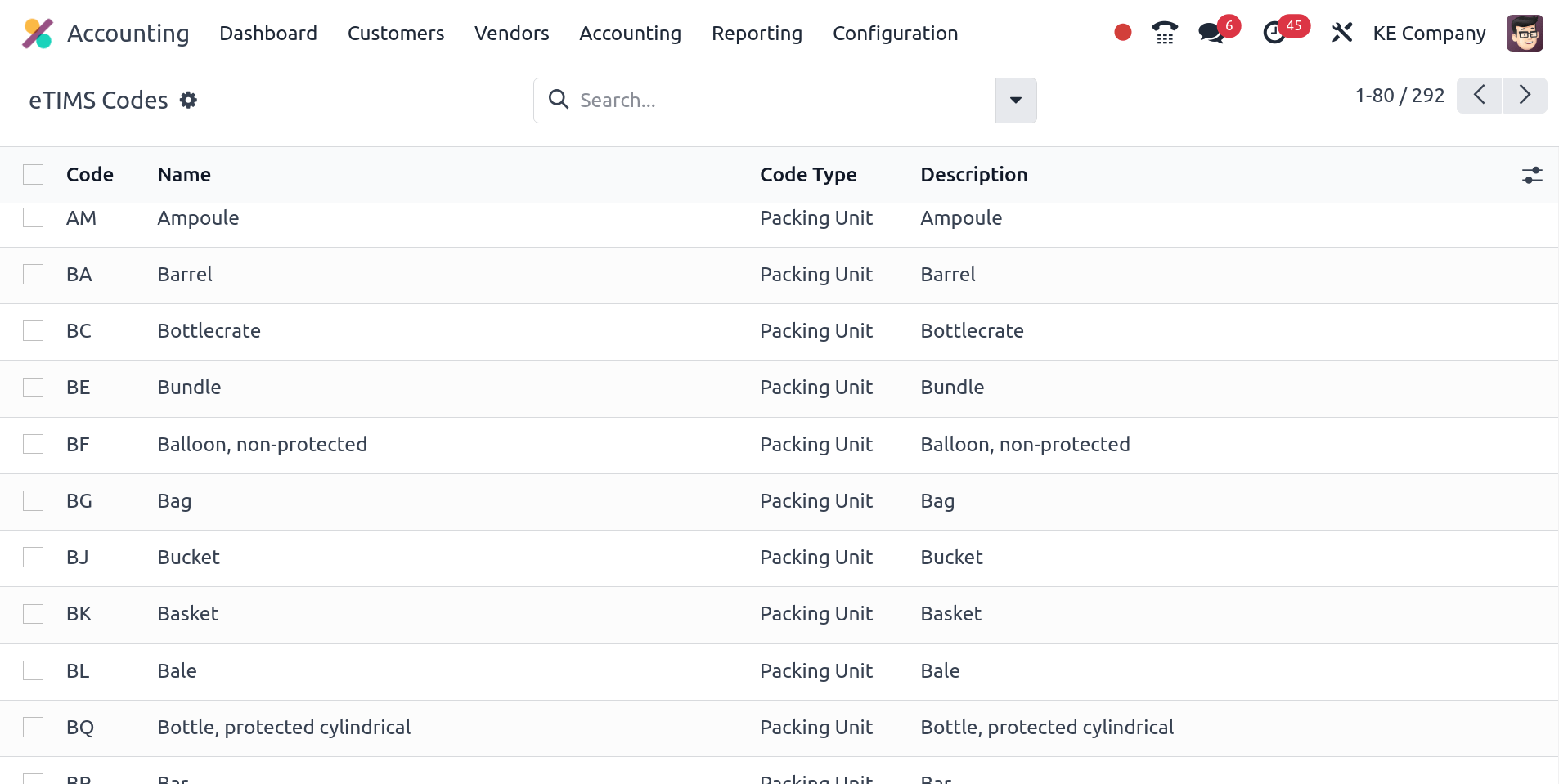
Task: Open the Configuration menu
Action: point(895,34)
